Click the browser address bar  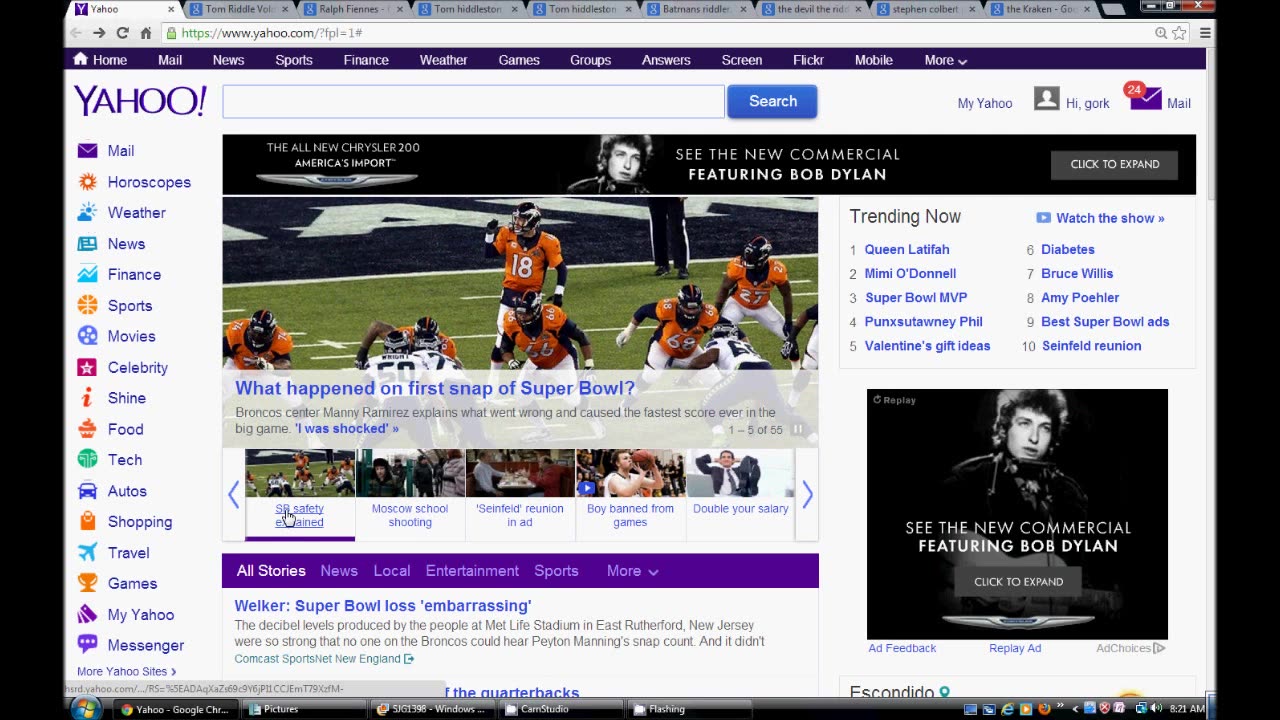click(x=660, y=33)
